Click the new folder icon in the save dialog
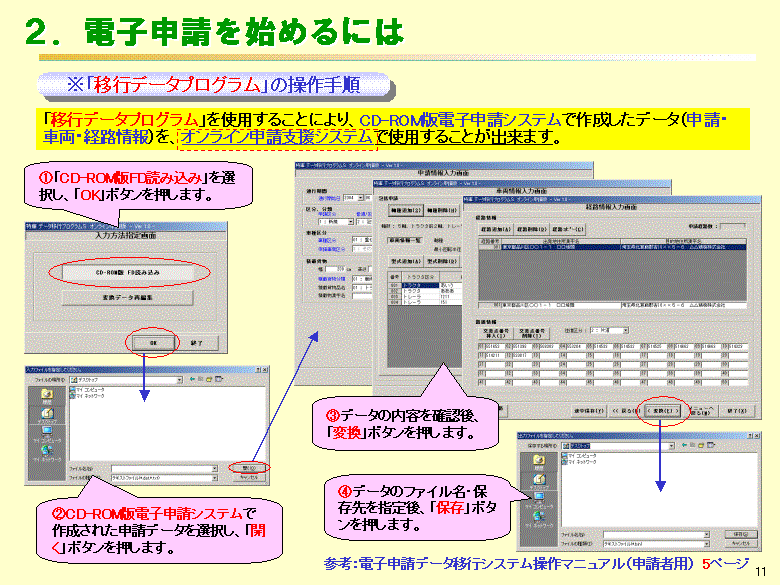The width and height of the screenshot is (780, 585). point(701,445)
